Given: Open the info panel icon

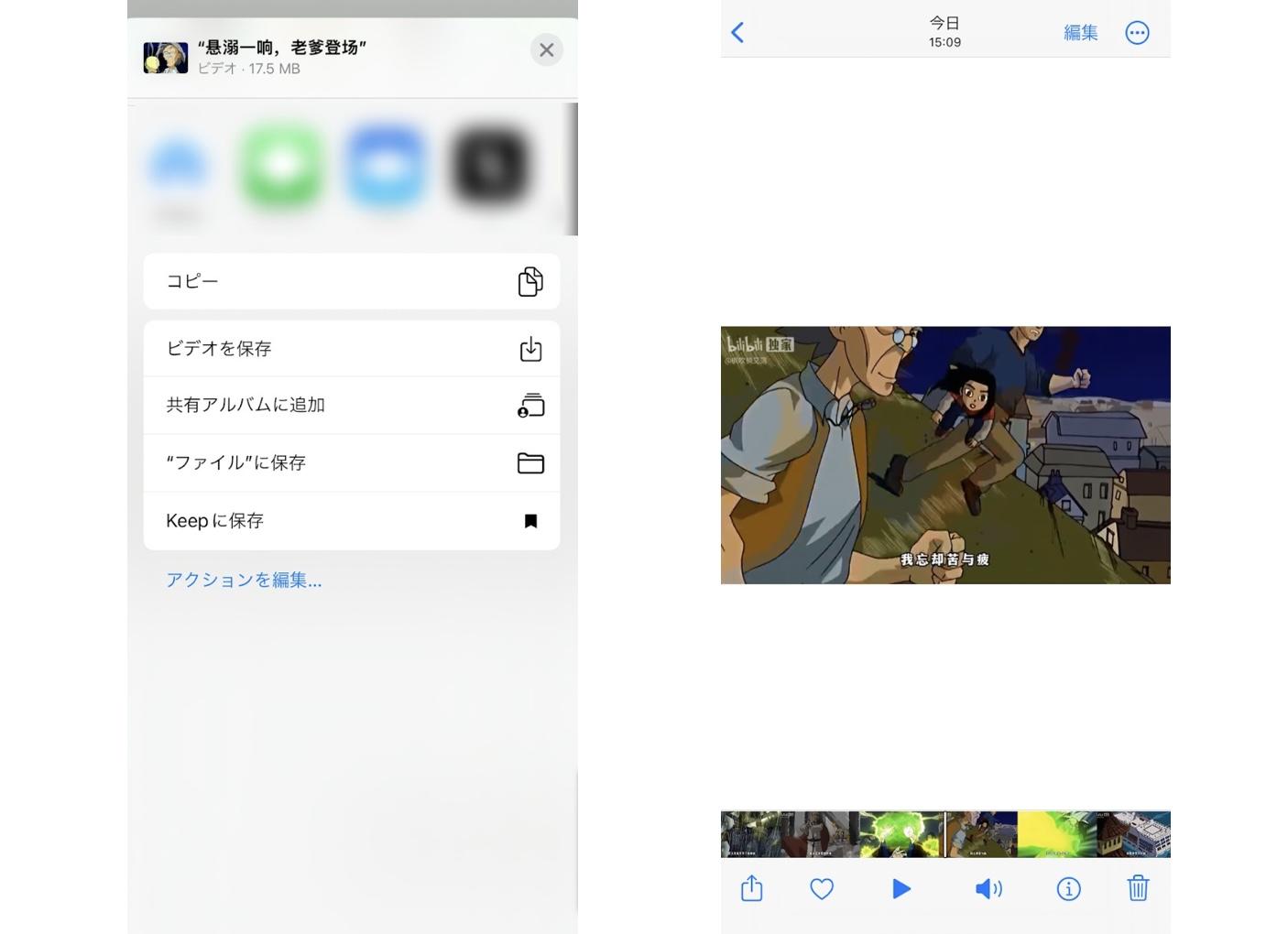Looking at the screenshot, I should [x=1068, y=889].
